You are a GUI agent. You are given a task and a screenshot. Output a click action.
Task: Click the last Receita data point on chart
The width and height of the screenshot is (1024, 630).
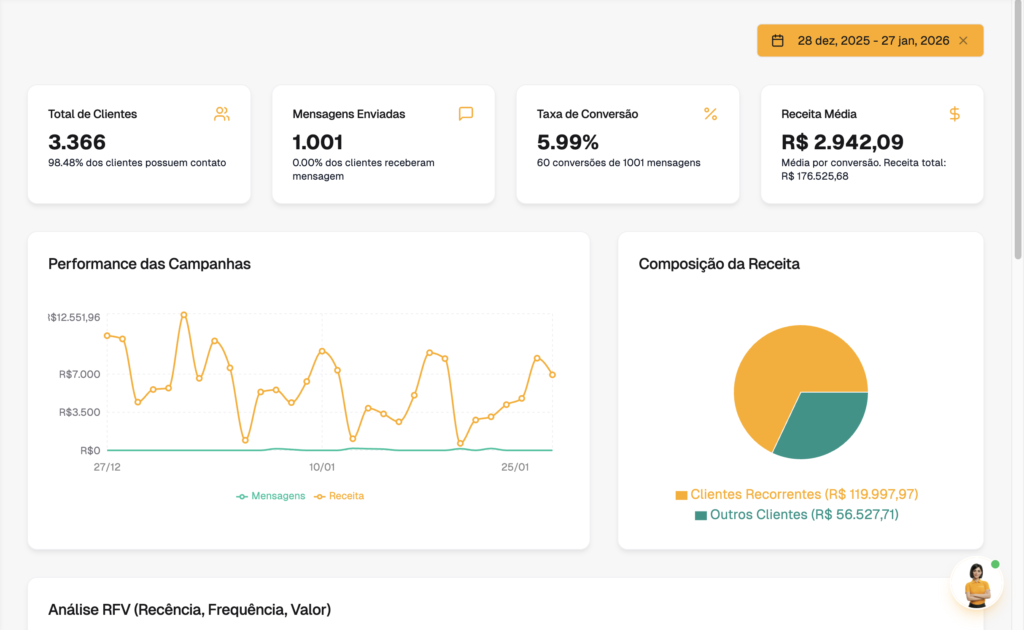552,375
